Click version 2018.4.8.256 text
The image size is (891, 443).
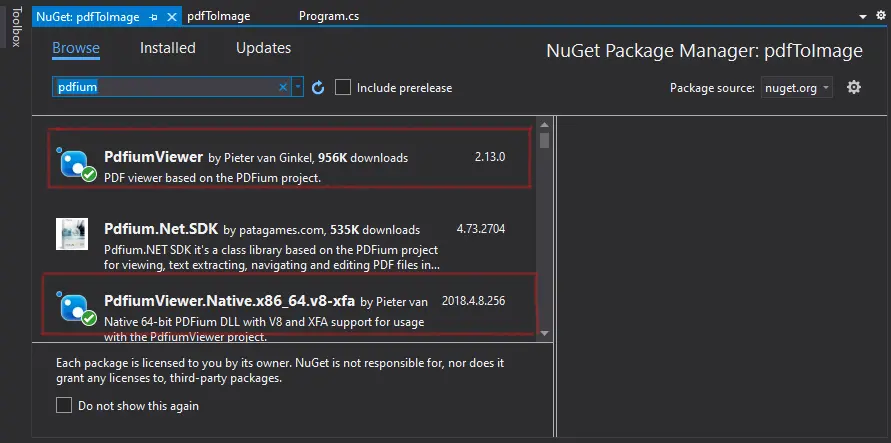pos(473,301)
